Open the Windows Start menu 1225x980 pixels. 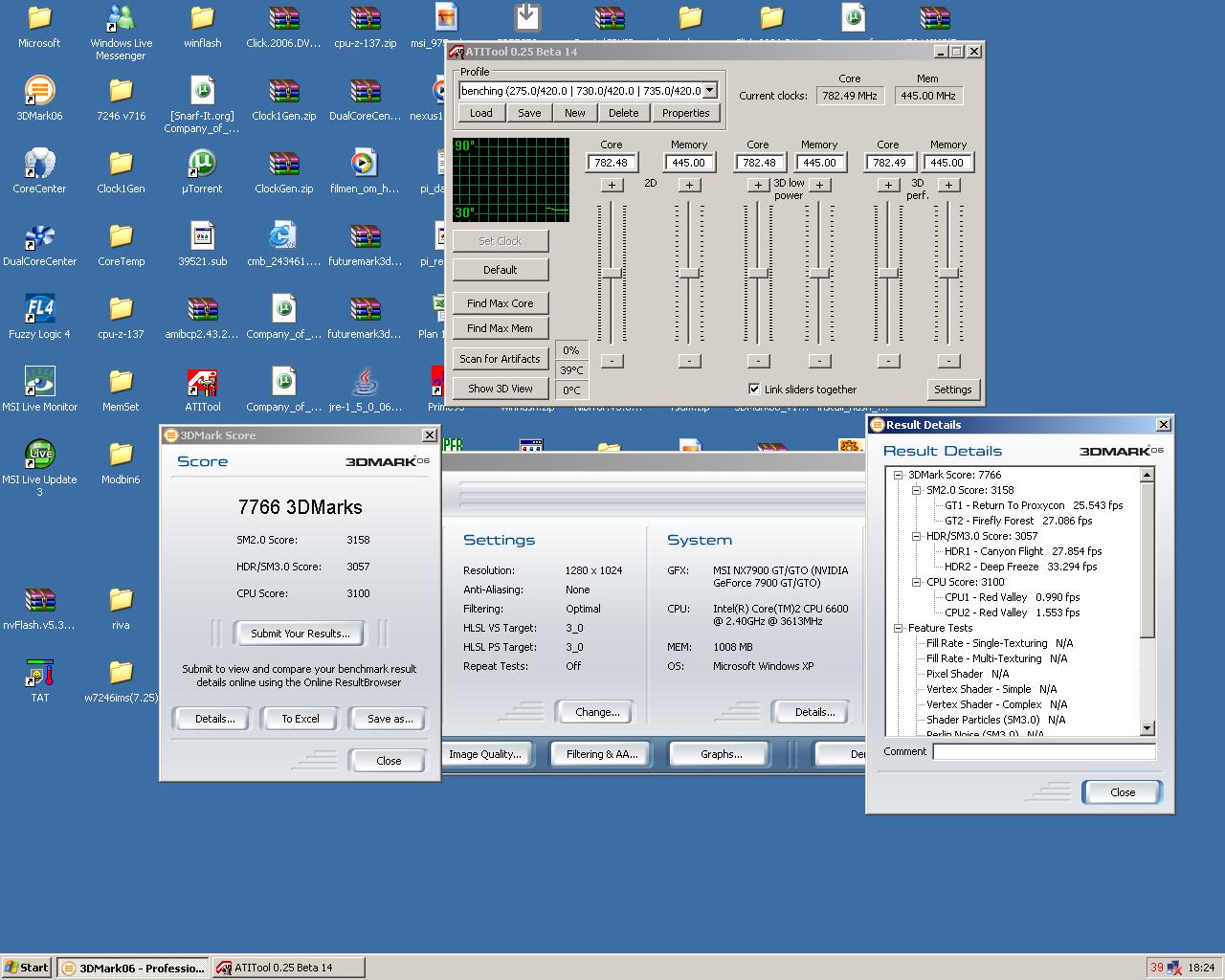[26, 968]
